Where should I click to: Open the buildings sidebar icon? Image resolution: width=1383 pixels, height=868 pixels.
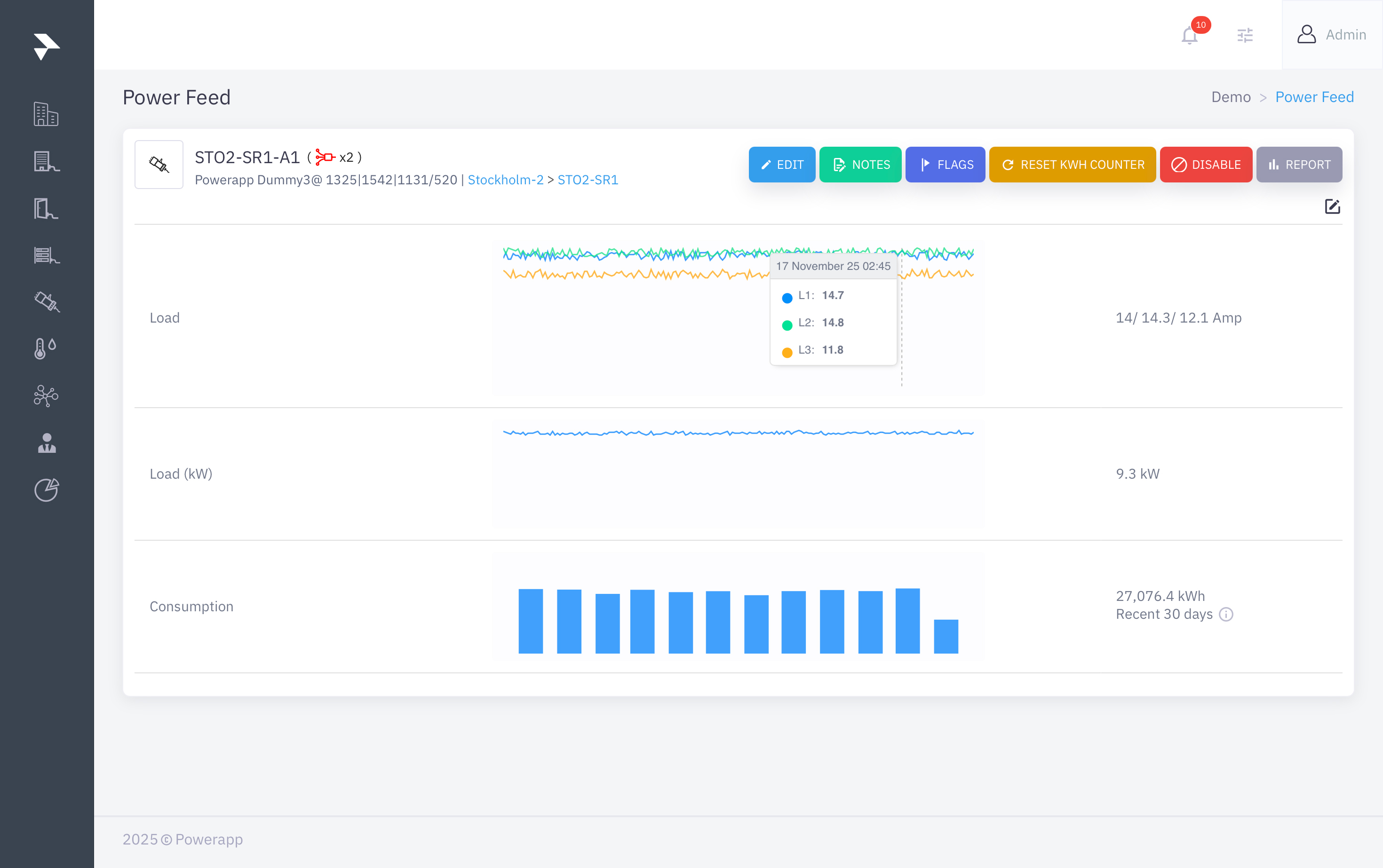[46, 114]
